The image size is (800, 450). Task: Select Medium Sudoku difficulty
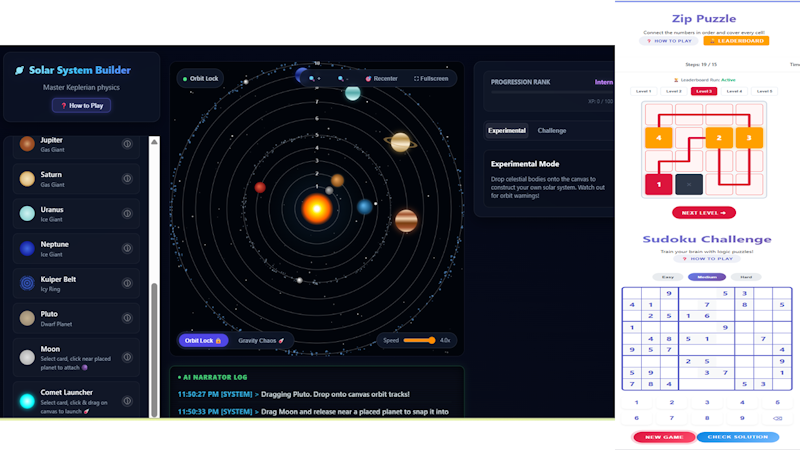pyautogui.click(x=707, y=277)
